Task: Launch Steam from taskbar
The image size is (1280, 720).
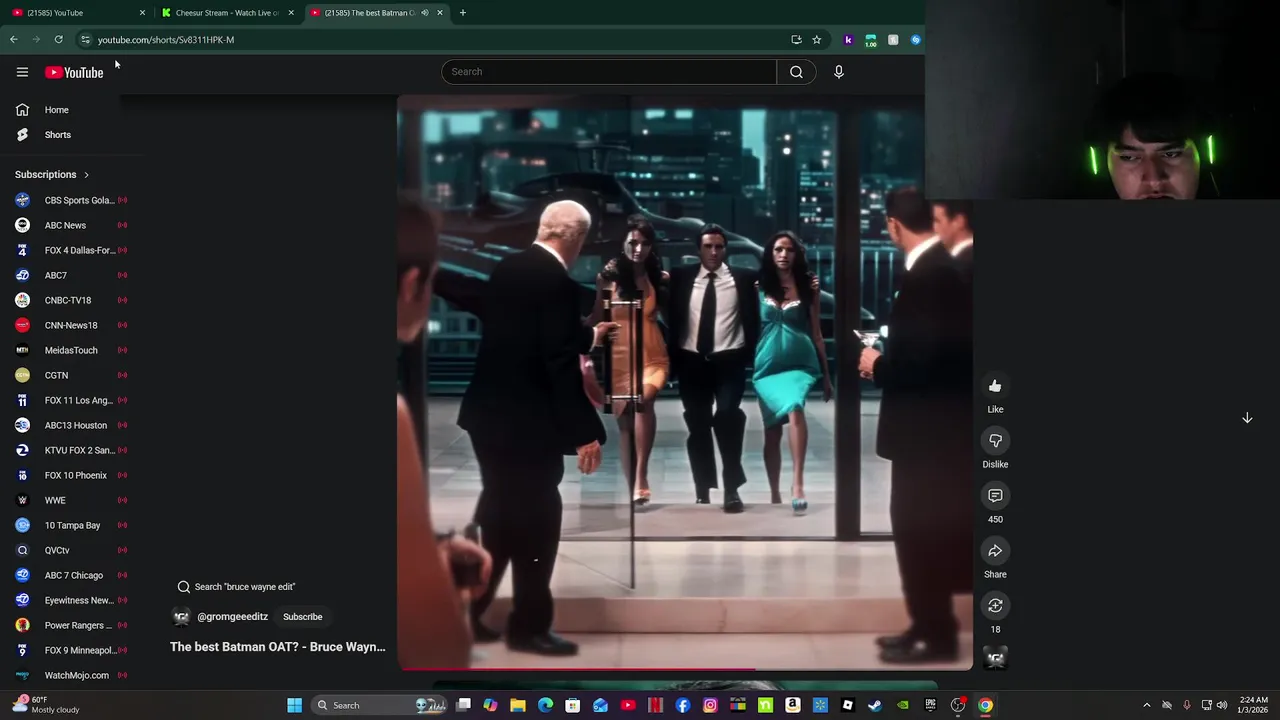Action: [x=875, y=705]
